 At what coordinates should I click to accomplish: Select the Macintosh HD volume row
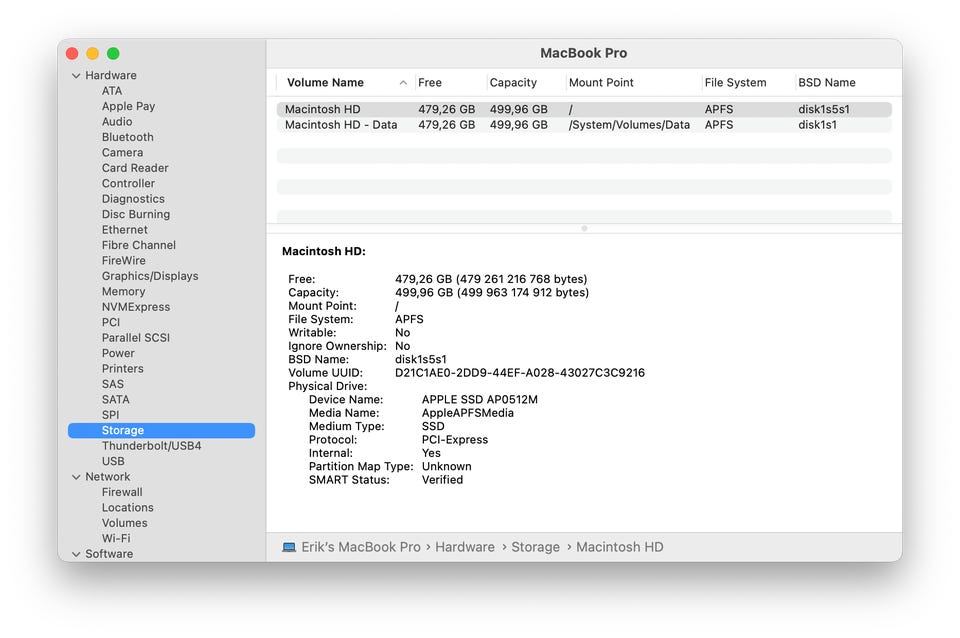[323, 109]
